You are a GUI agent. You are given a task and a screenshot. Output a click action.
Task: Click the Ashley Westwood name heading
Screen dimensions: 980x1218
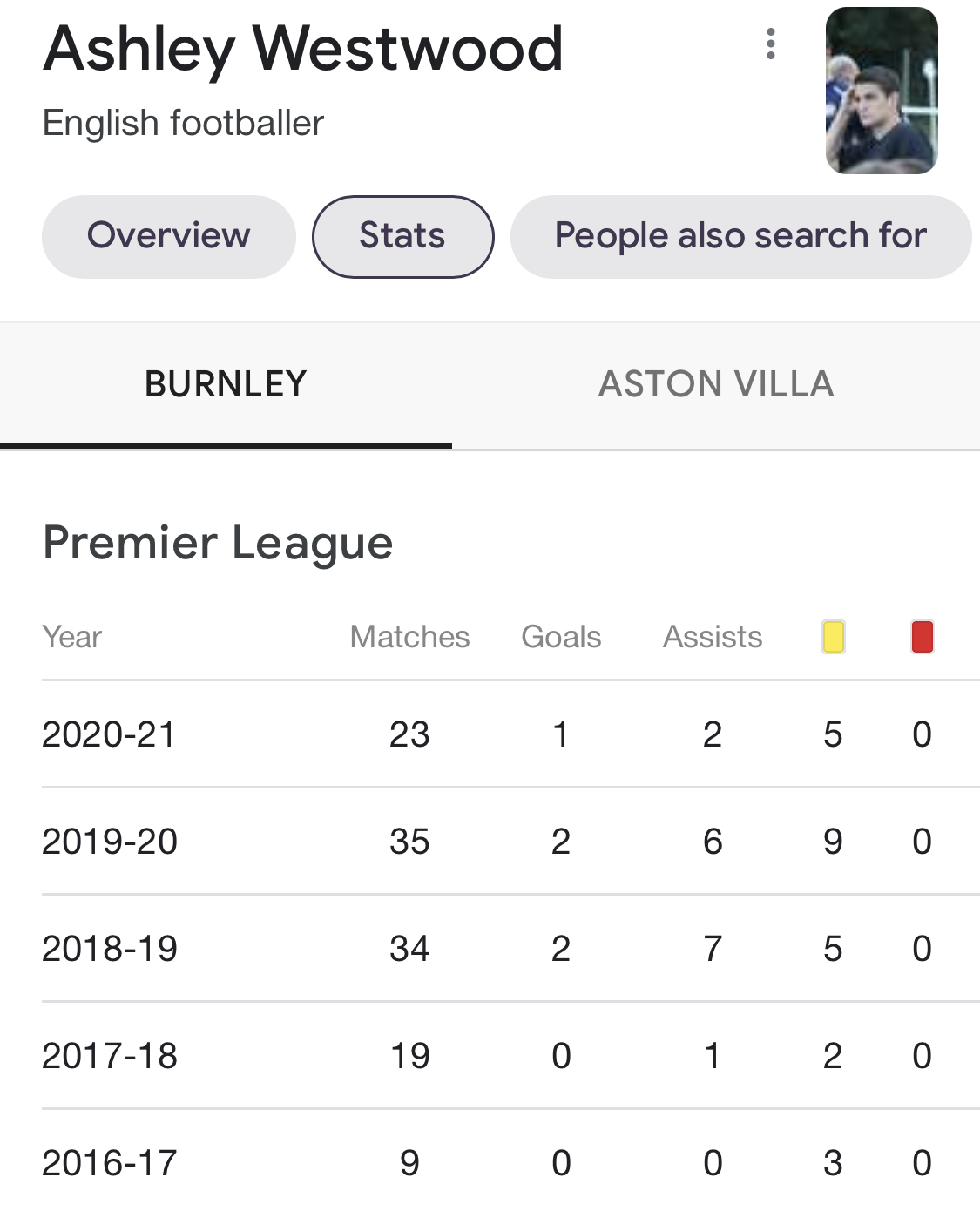pyautogui.click(x=303, y=49)
